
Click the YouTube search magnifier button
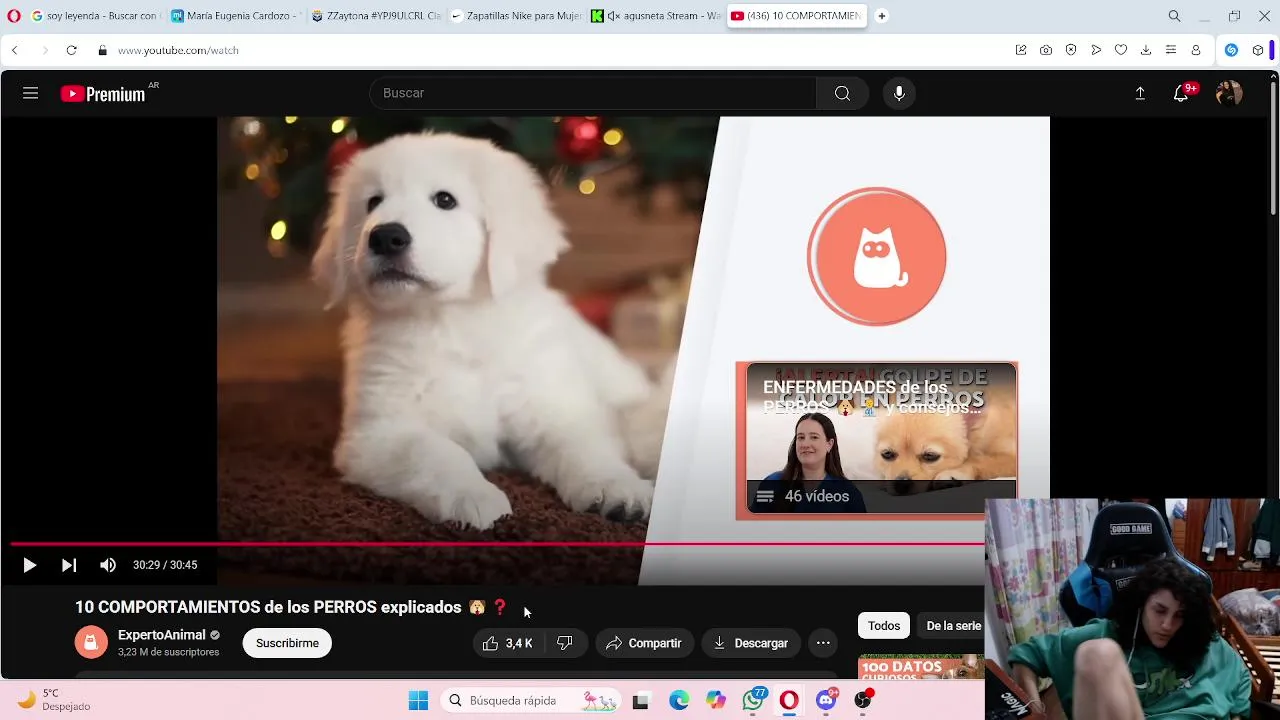[x=842, y=93]
